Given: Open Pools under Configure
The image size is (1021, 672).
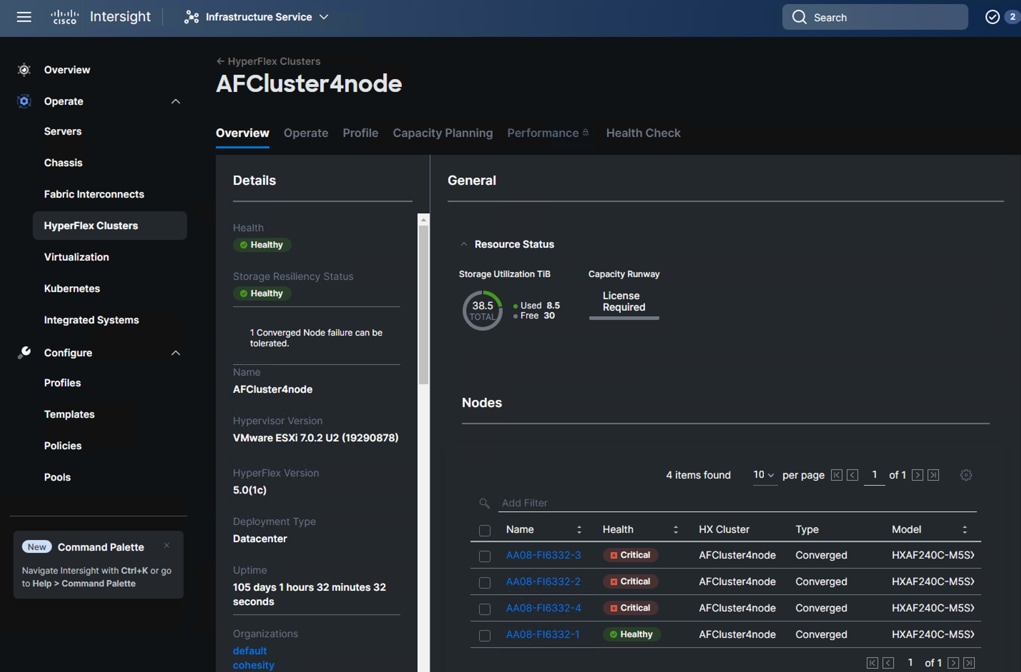Looking at the screenshot, I should (x=57, y=477).
